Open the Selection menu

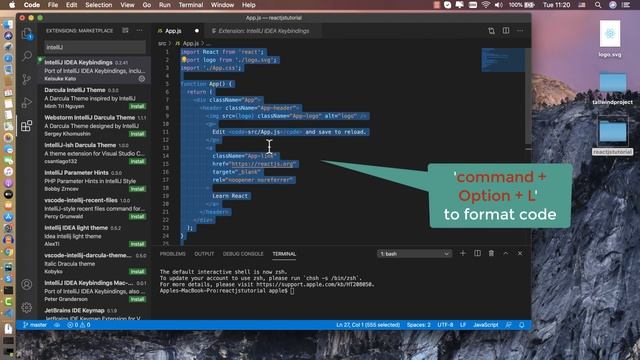click(98, 5)
